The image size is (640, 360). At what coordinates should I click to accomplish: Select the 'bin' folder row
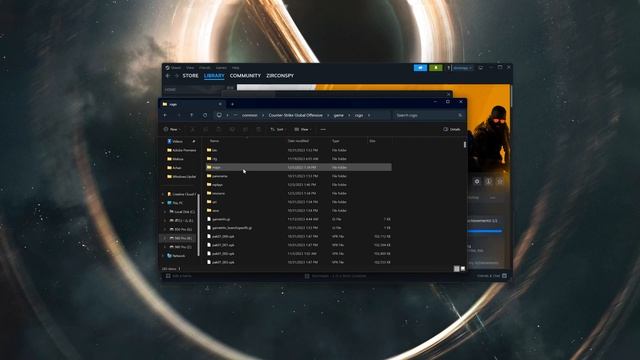[x=298, y=150]
